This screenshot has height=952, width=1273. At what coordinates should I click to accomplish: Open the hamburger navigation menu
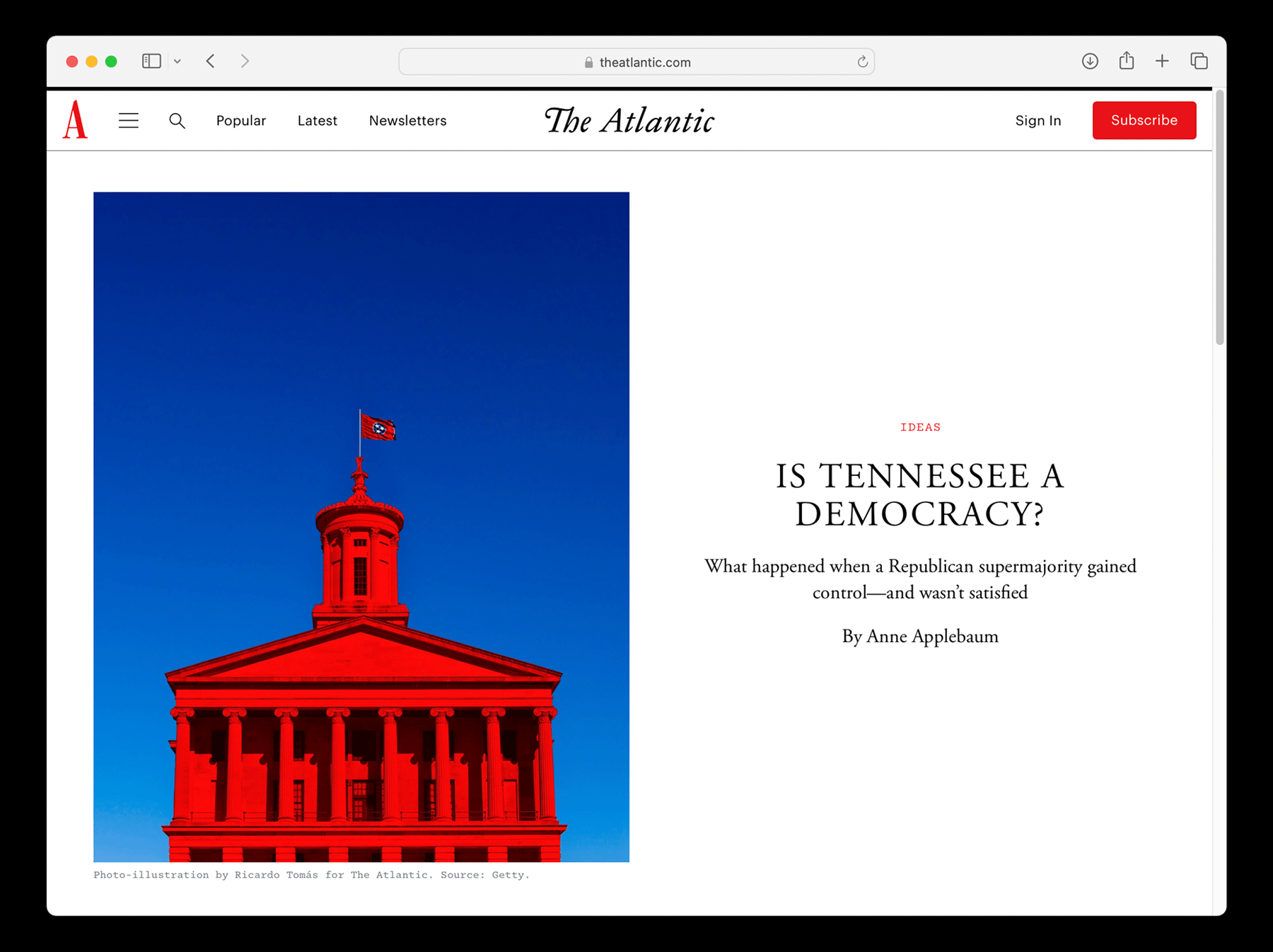pos(129,120)
